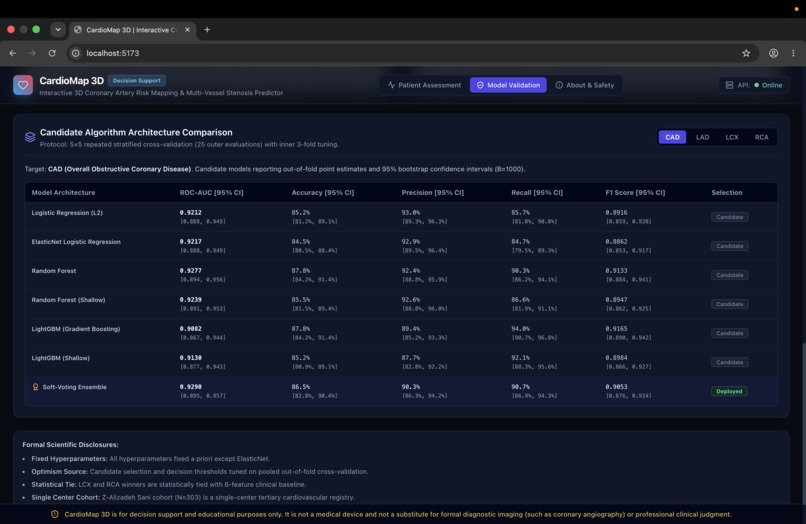Image resolution: width=806 pixels, height=524 pixels.
Task: Go back using browser back arrow
Action: 13,53
